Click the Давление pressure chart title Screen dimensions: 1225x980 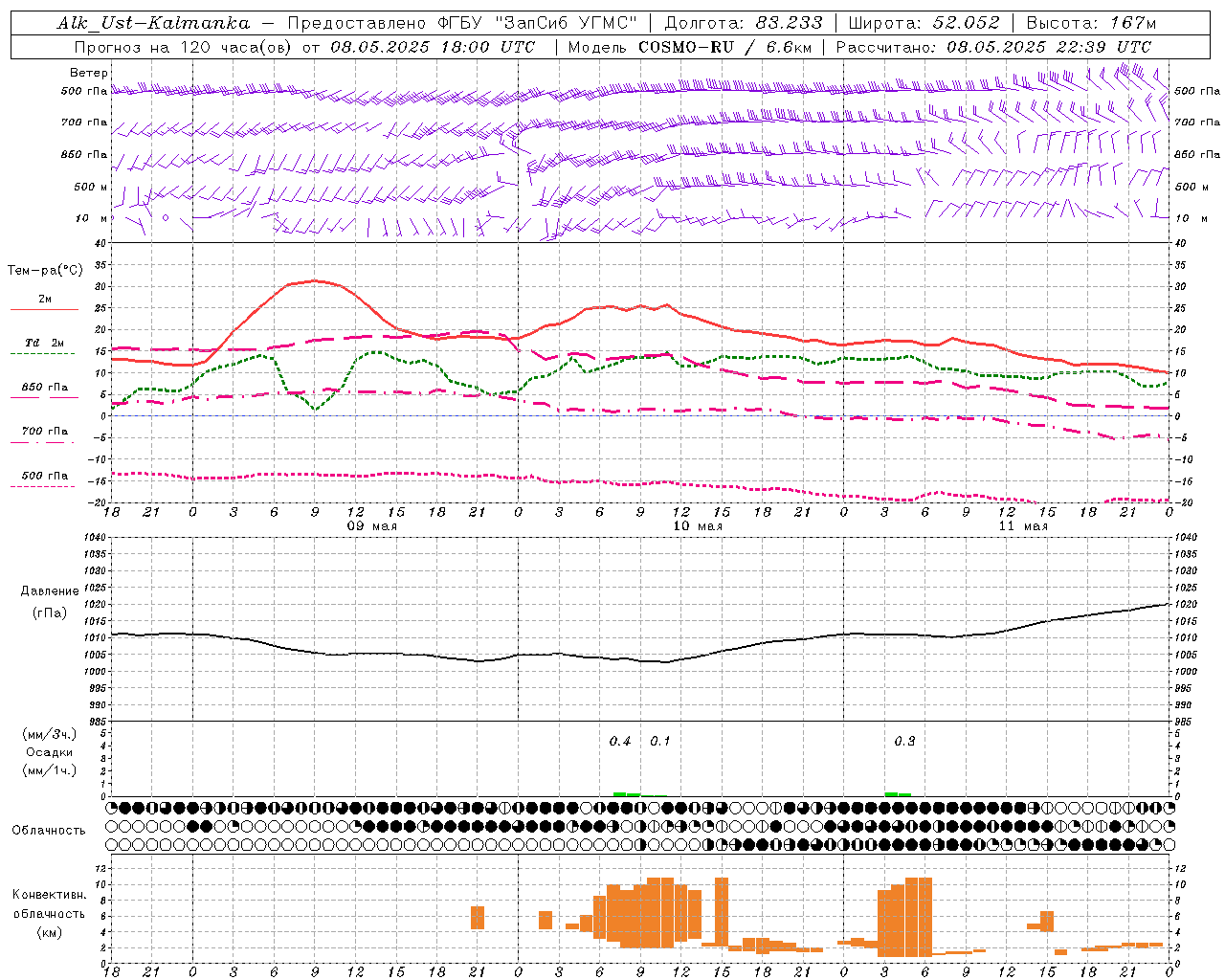(50, 591)
